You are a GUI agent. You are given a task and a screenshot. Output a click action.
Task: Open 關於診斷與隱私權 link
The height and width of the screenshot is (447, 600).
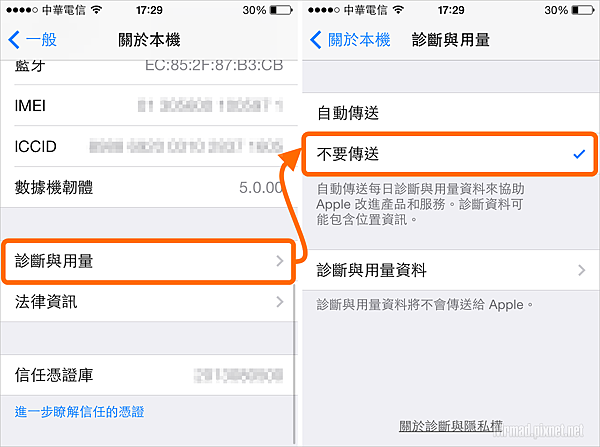coord(451,426)
